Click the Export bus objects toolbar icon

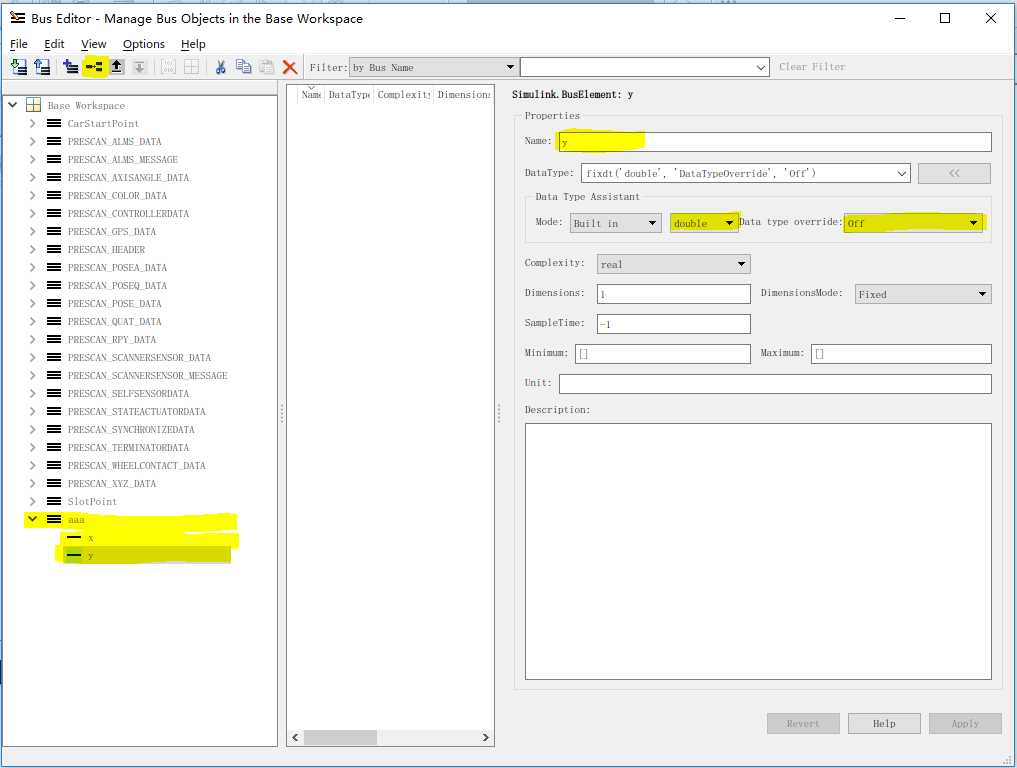[x=42, y=67]
